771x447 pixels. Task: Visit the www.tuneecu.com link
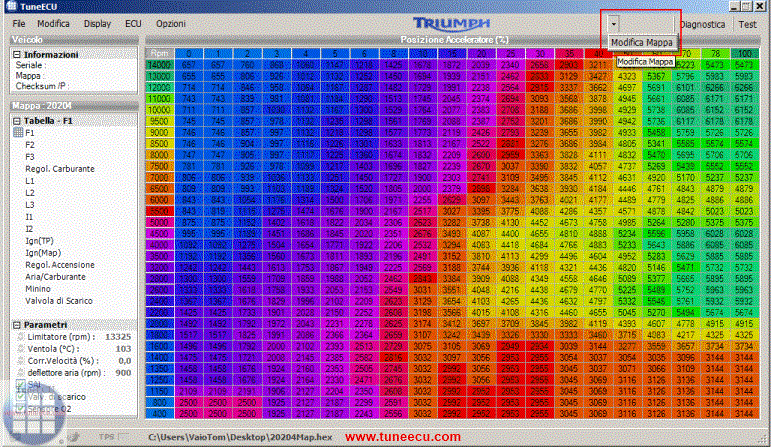(403, 437)
